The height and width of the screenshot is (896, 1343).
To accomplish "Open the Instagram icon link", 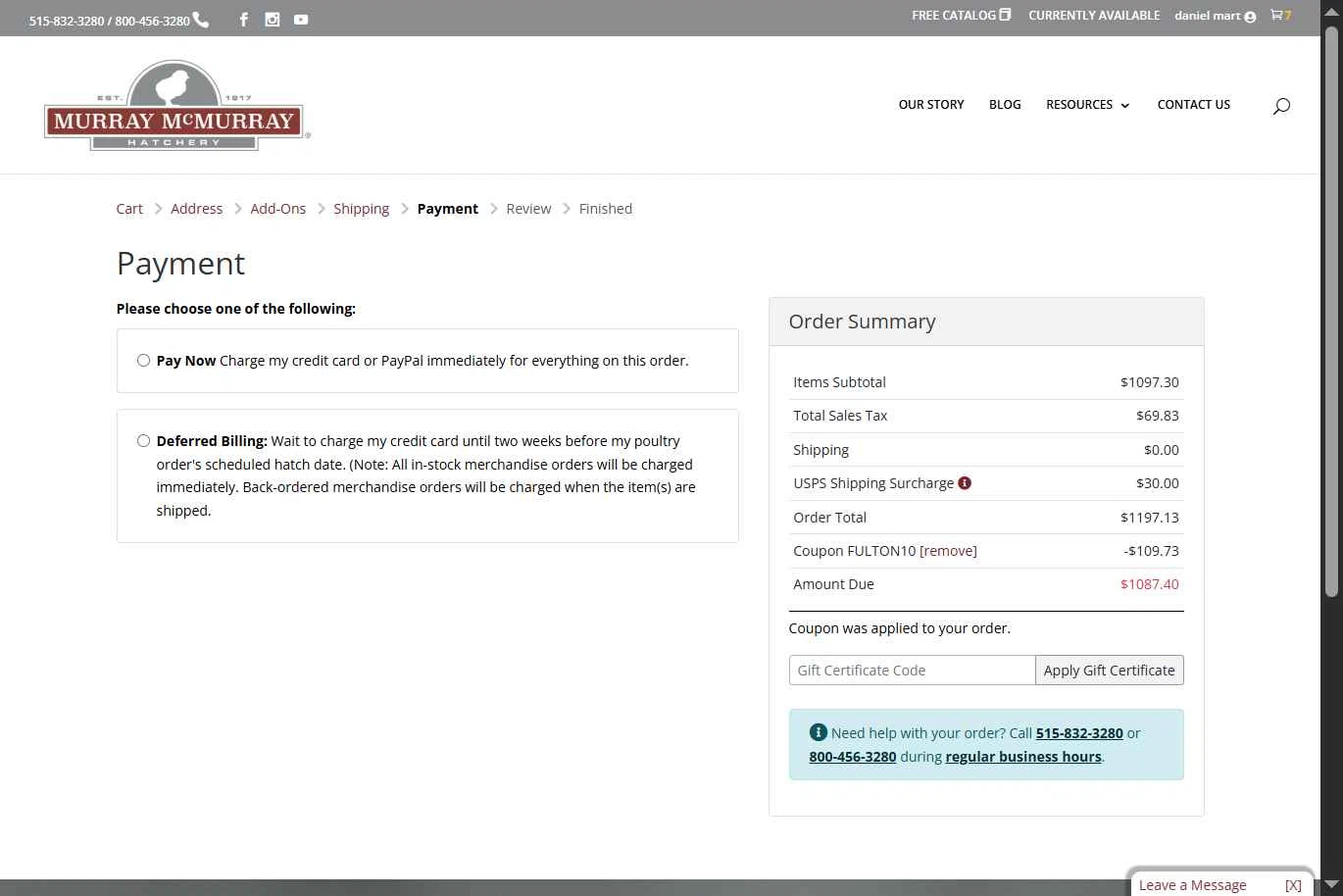I will [273, 20].
